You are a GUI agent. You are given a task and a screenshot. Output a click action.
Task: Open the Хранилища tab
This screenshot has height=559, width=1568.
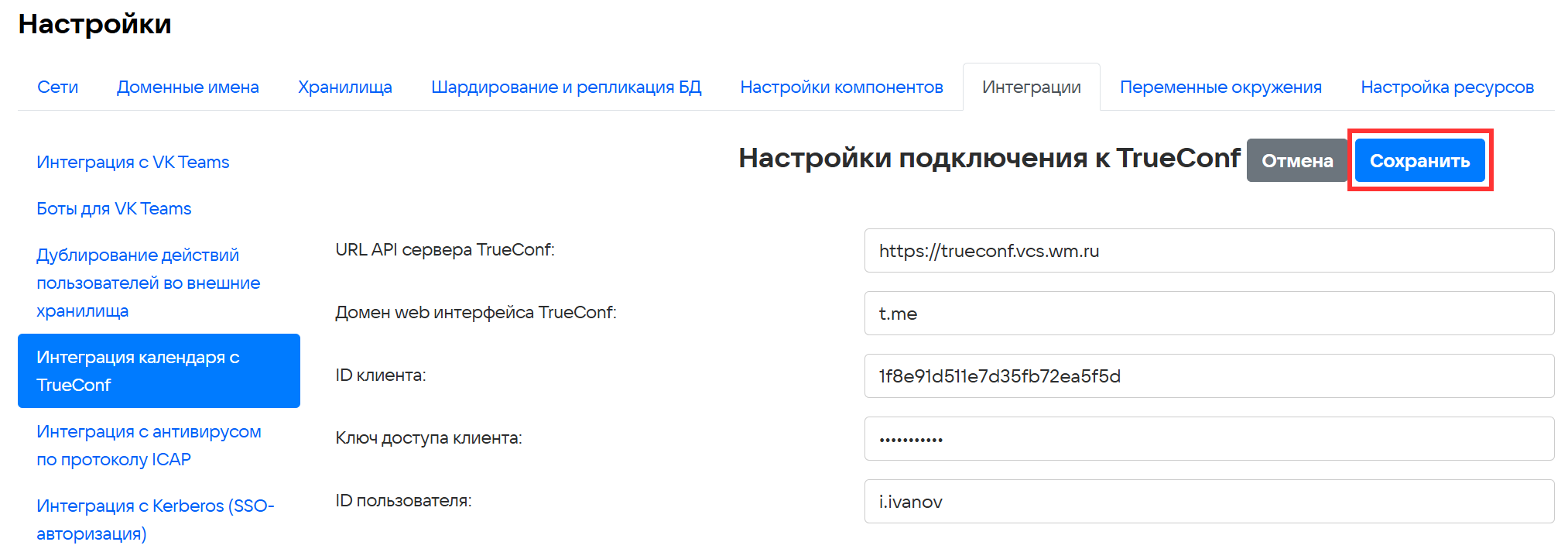(x=344, y=87)
